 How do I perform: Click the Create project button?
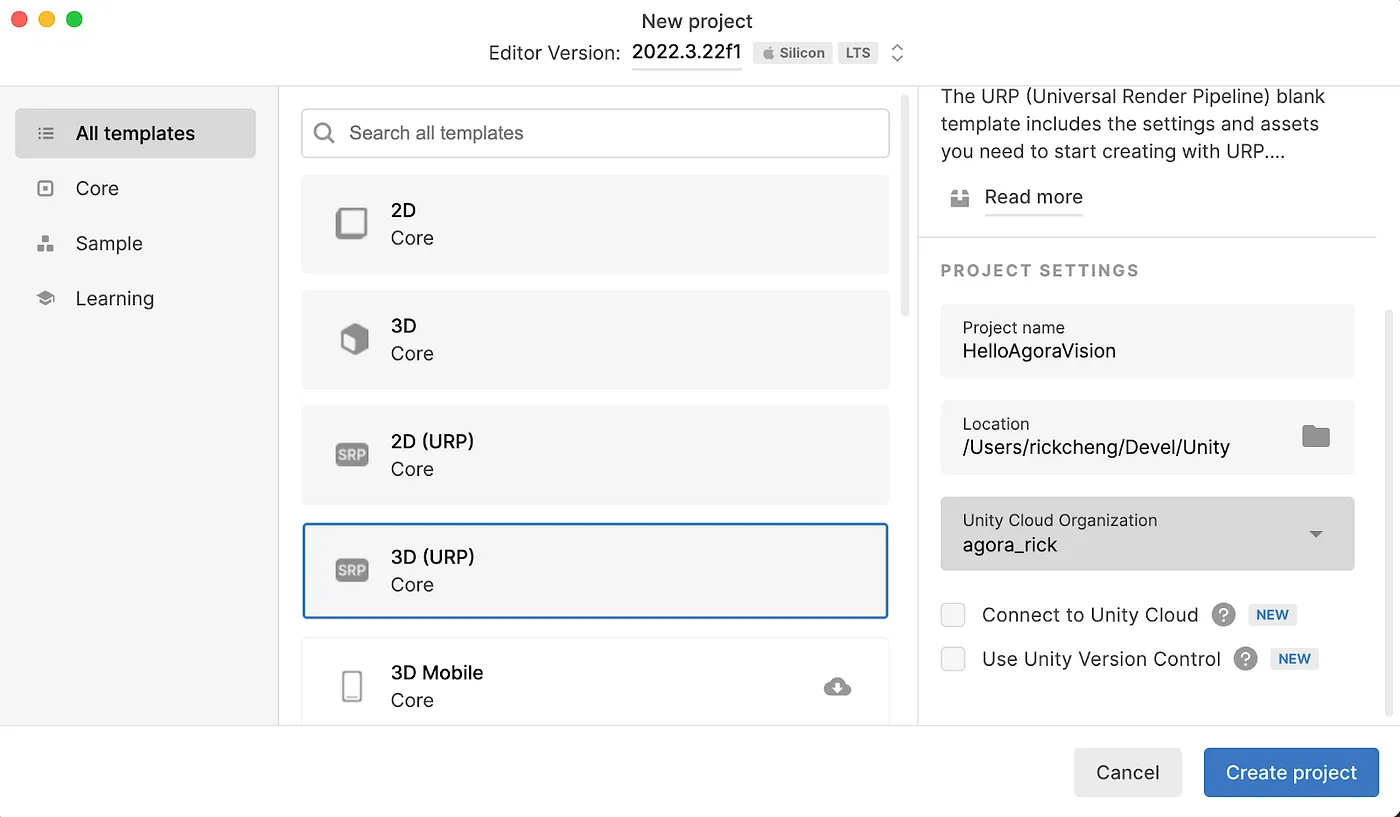1291,773
